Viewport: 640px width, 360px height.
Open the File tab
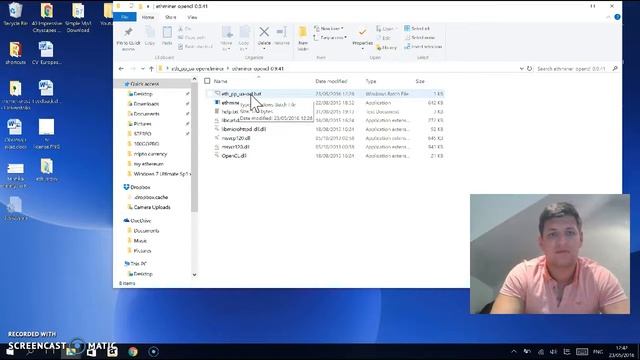click(x=125, y=17)
